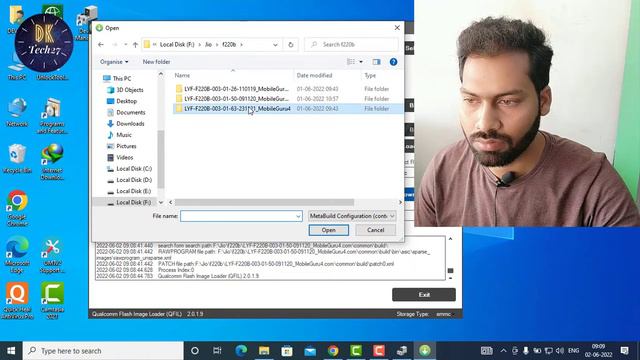The width and height of the screenshot is (640, 360).
Task: Open the File name combo dropdown
Action: (x=298, y=216)
